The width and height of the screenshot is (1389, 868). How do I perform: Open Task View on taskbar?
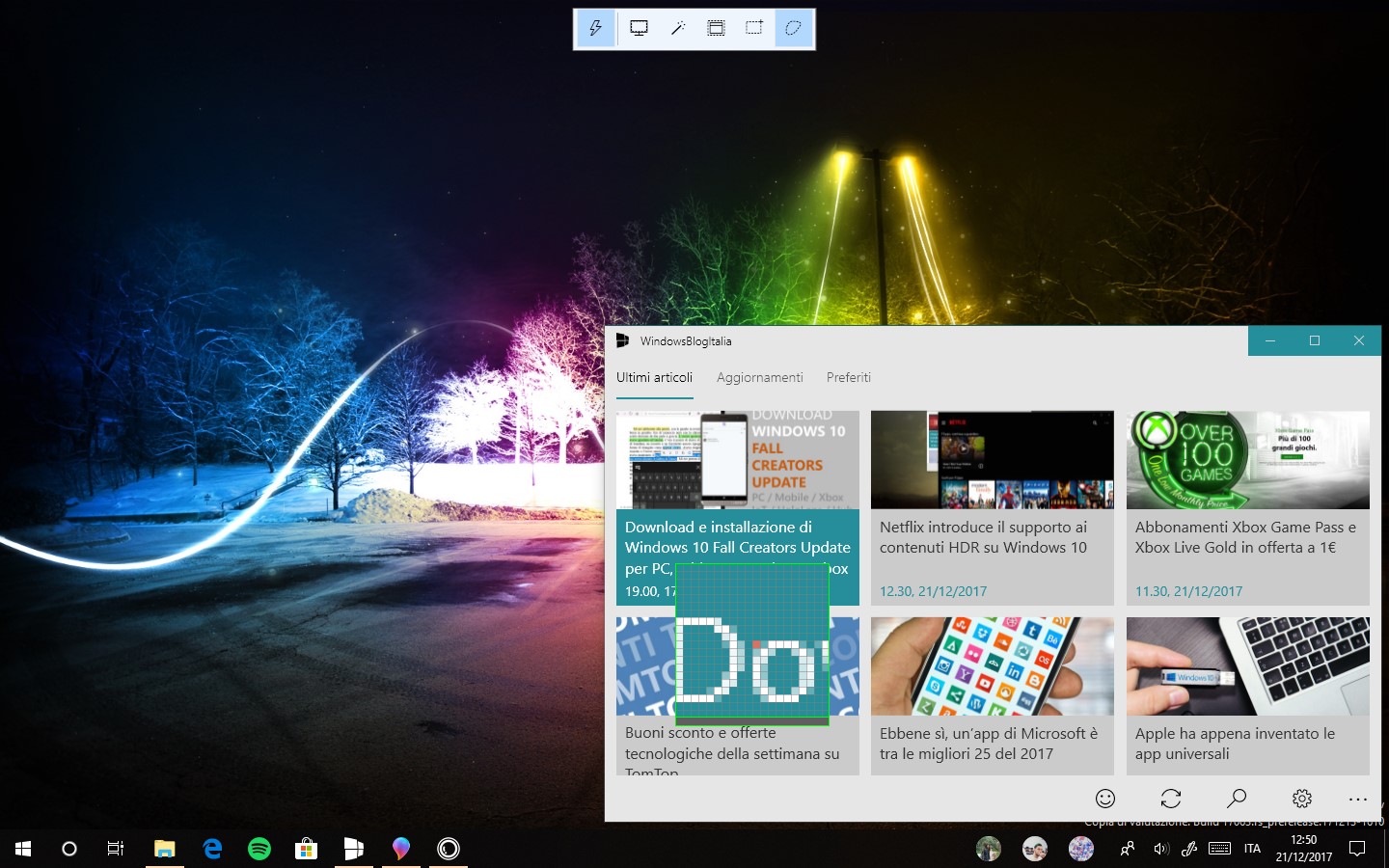tap(116, 849)
